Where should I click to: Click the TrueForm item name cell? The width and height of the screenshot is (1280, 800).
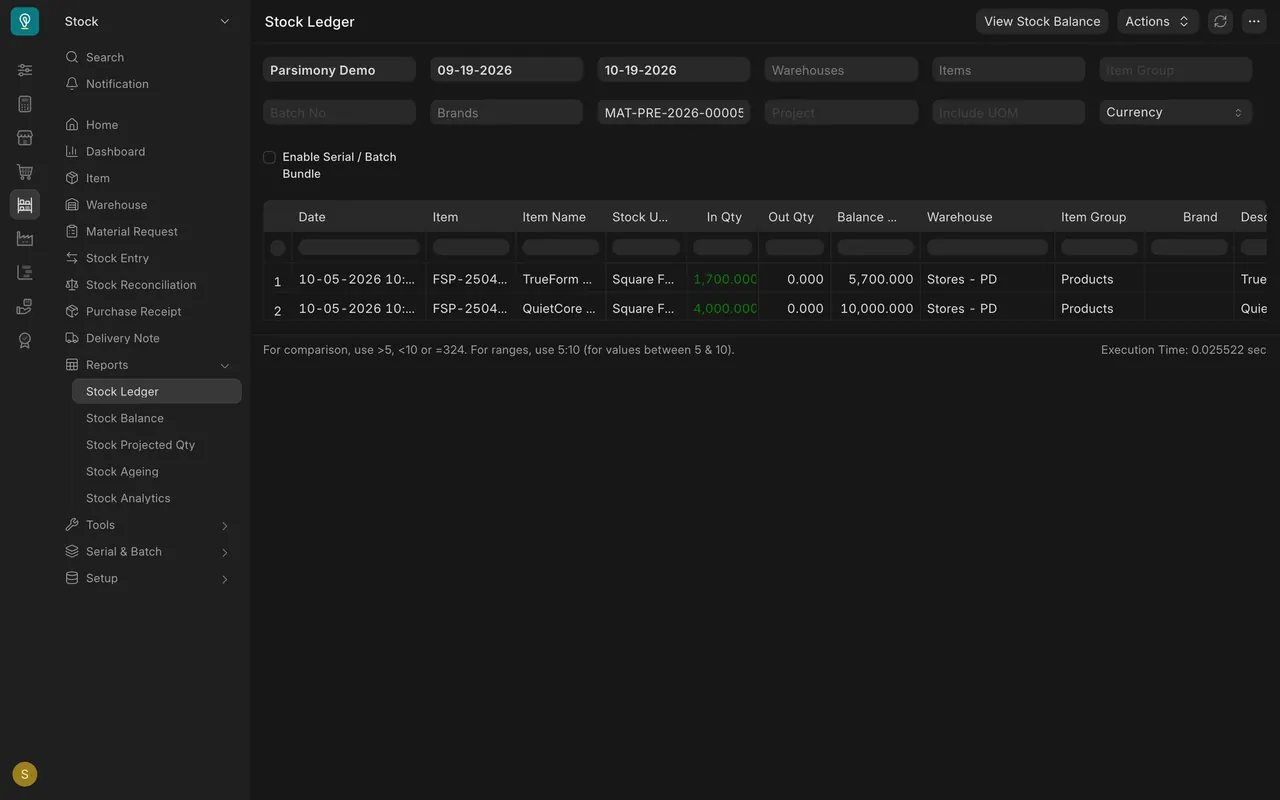click(x=559, y=279)
